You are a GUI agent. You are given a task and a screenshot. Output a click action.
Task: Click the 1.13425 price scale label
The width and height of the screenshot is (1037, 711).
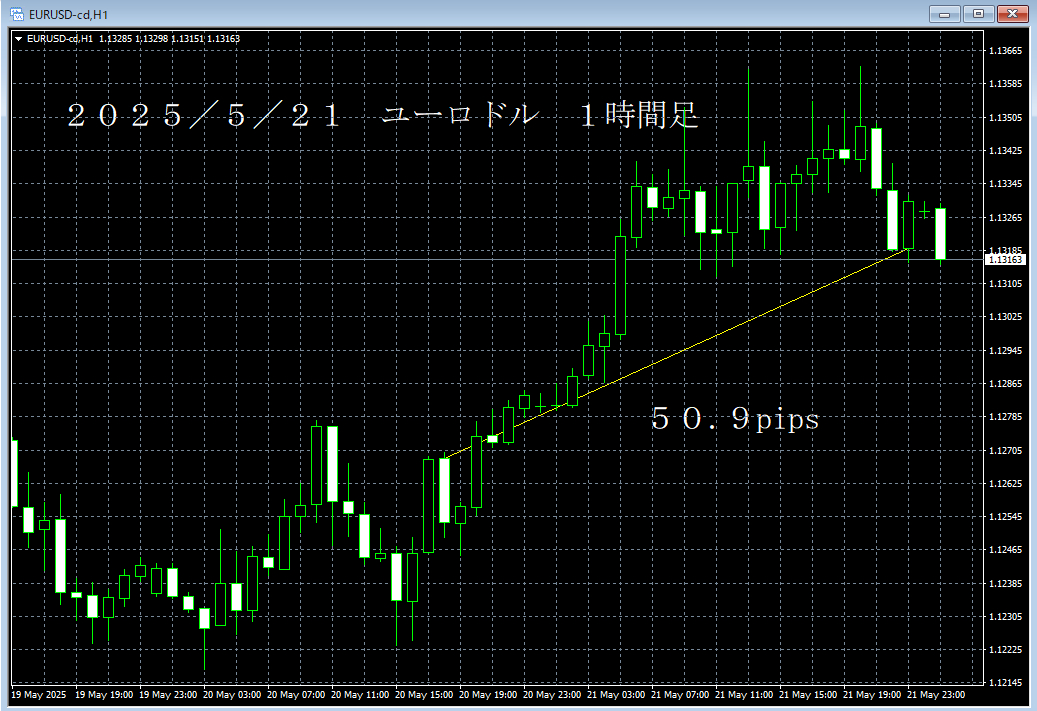coord(1005,151)
